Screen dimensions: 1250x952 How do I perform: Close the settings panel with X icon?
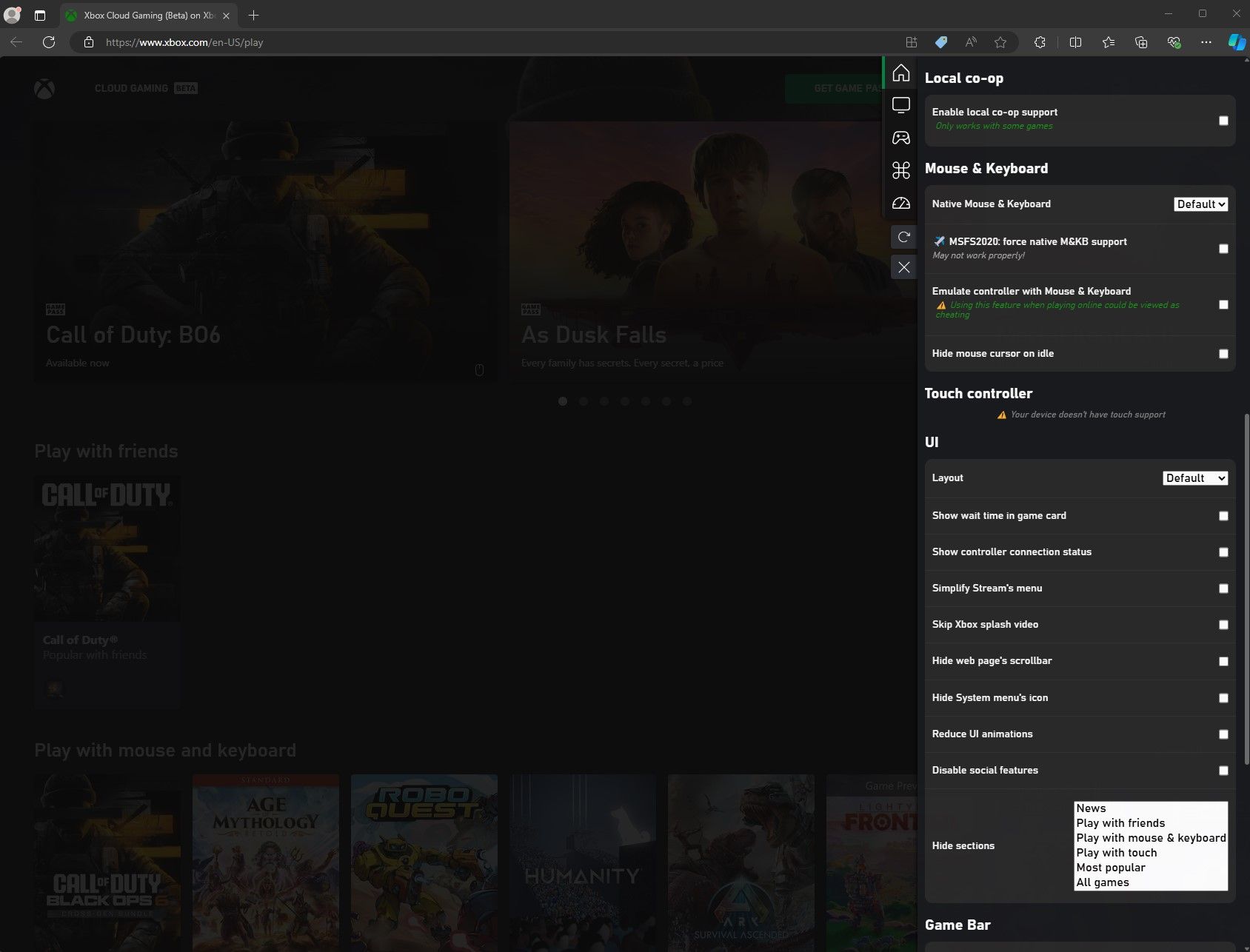tap(903, 267)
